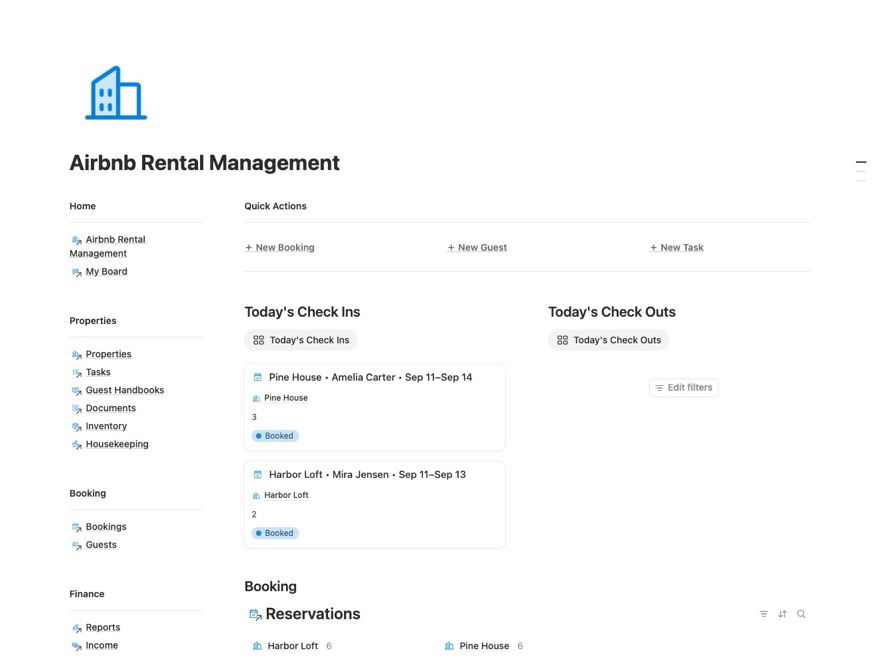
Task: Click the Today's Check Outs heading
Action: click(x=612, y=312)
